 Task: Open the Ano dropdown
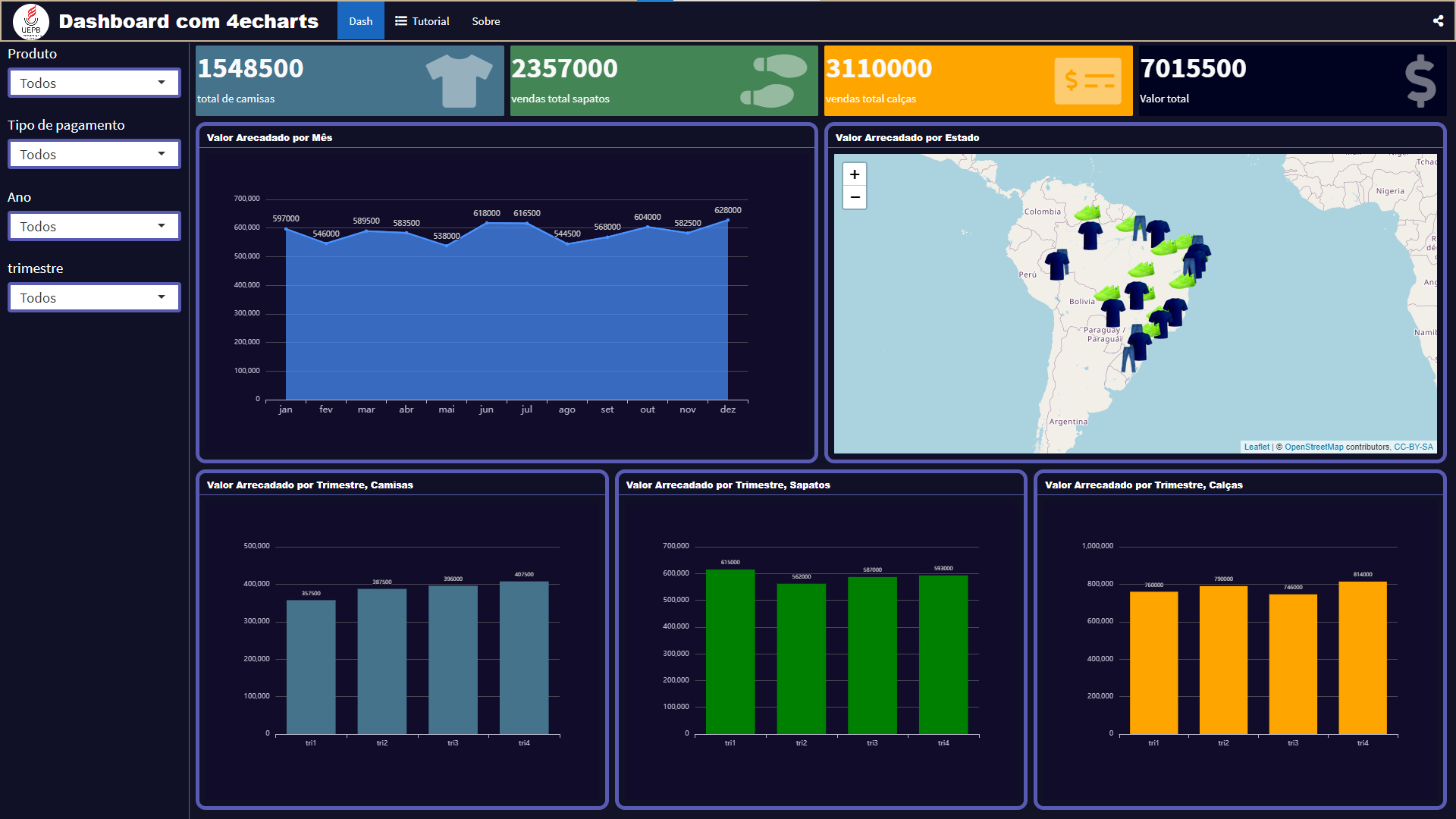pos(94,226)
